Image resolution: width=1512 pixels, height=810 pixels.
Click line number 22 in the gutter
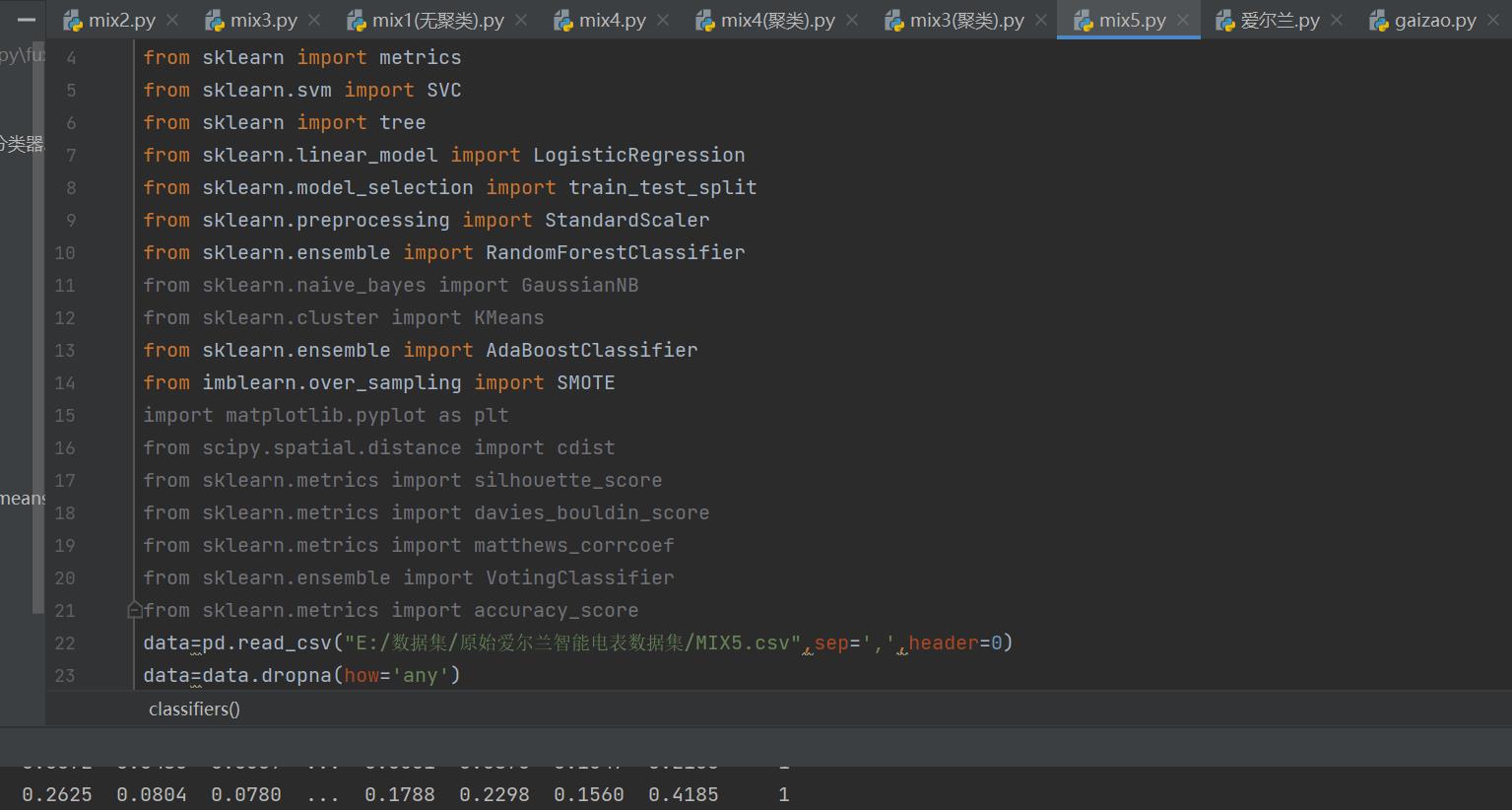pyautogui.click(x=65, y=643)
